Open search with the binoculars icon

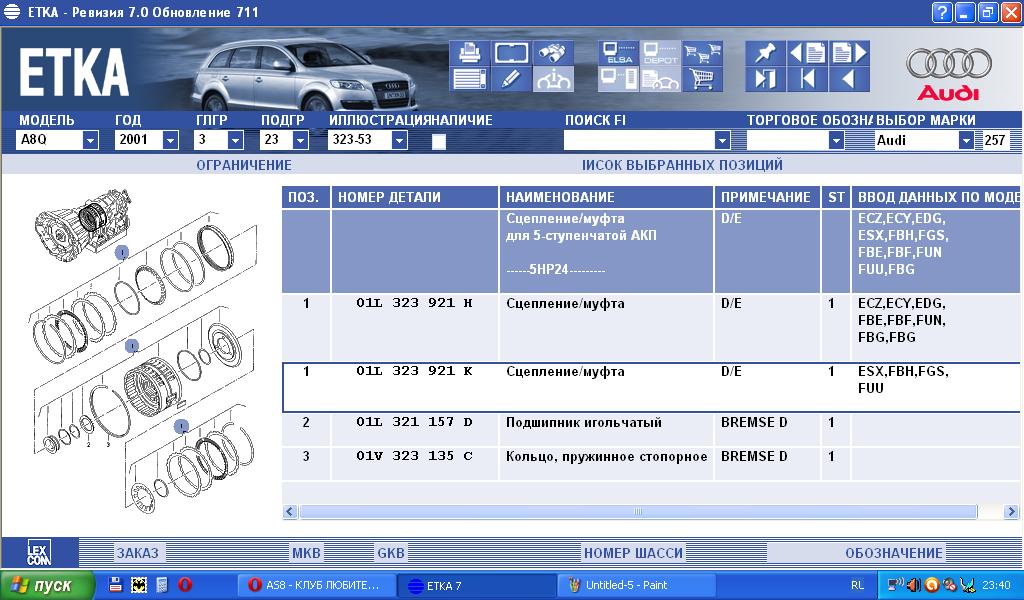(552, 54)
